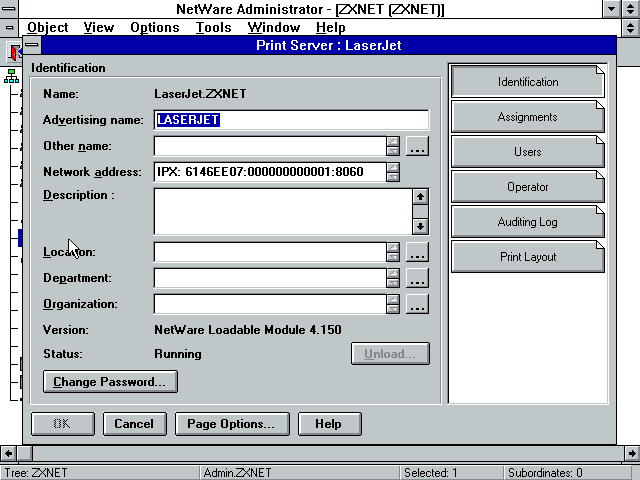Click the Department input field
This screenshot has height=480, width=640.
pyautogui.click(x=270, y=278)
